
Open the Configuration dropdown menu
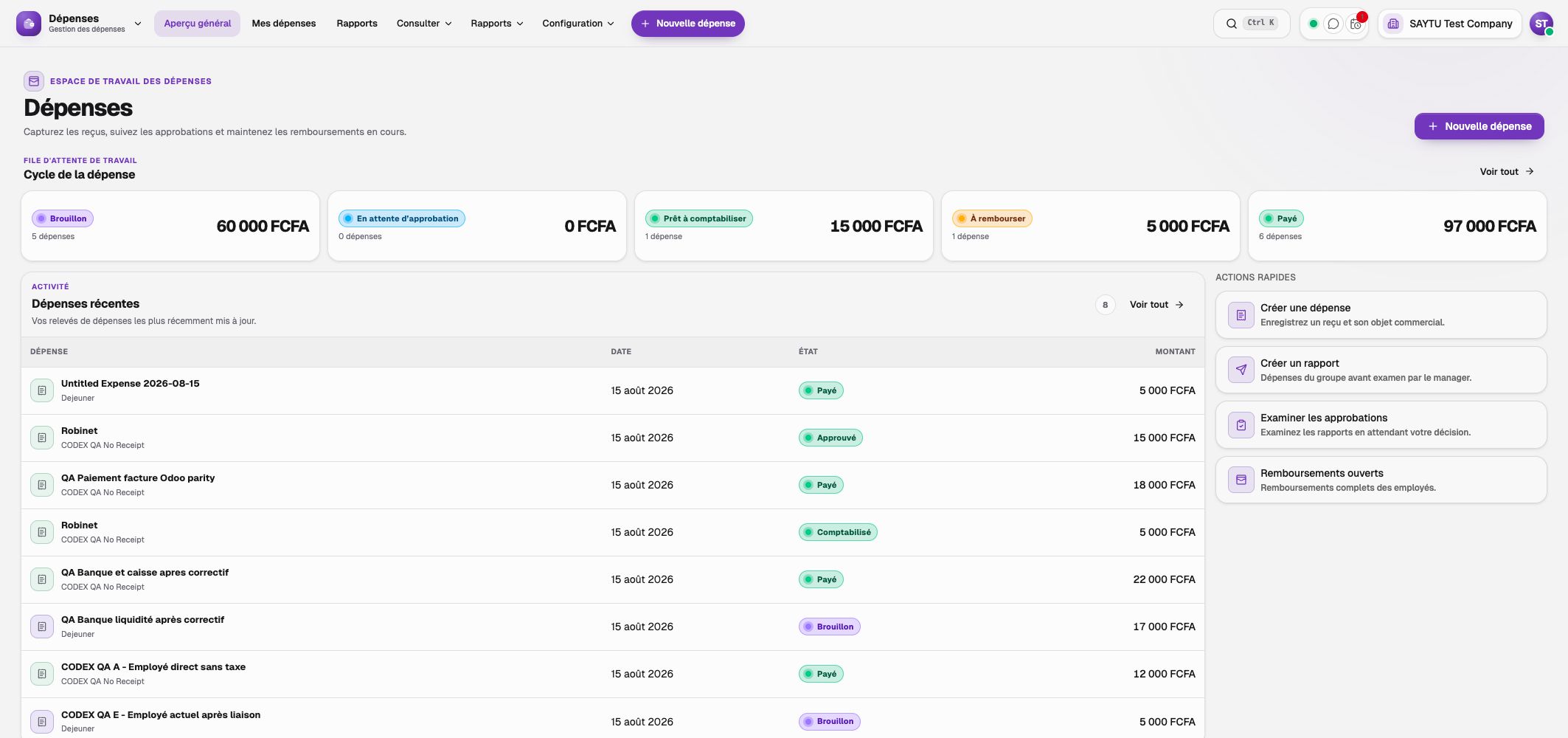(578, 24)
